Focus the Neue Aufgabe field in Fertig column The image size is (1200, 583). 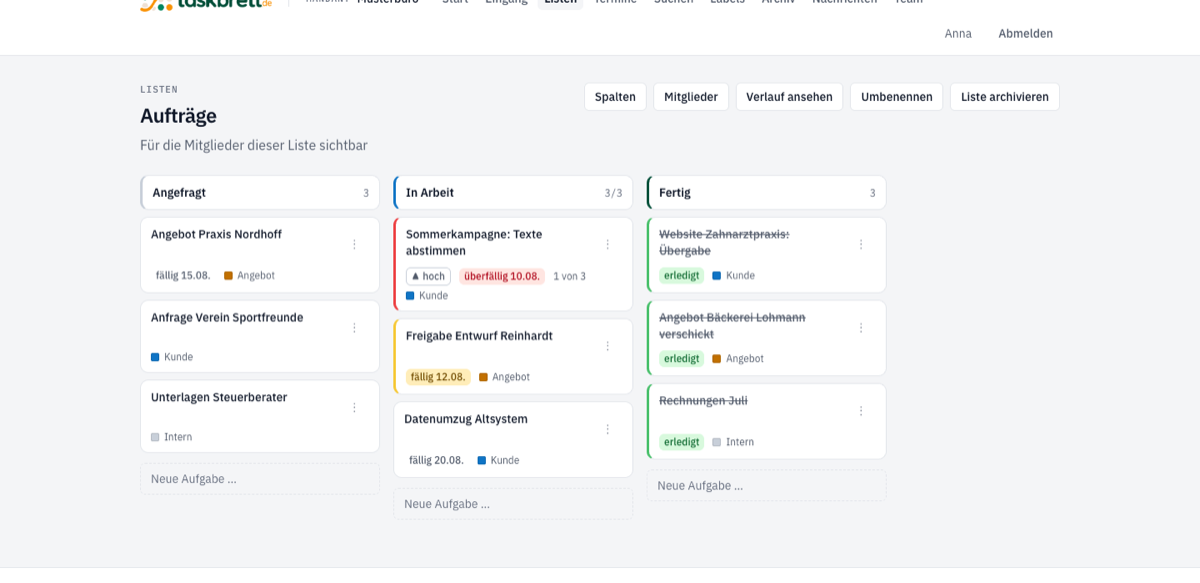coord(767,485)
